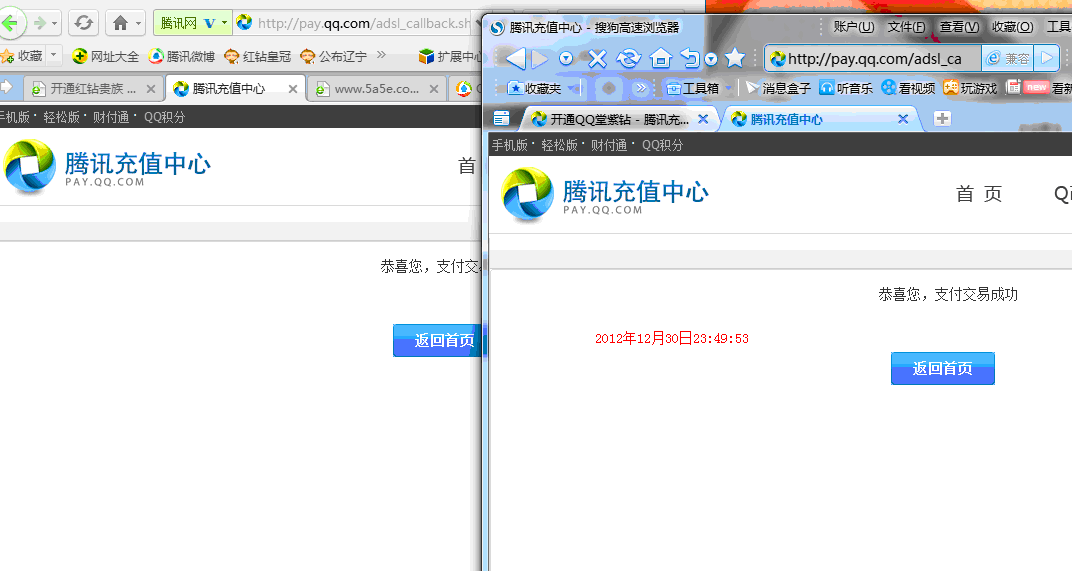Click the go arrow beside Sogou address bar

pos(1047,59)
